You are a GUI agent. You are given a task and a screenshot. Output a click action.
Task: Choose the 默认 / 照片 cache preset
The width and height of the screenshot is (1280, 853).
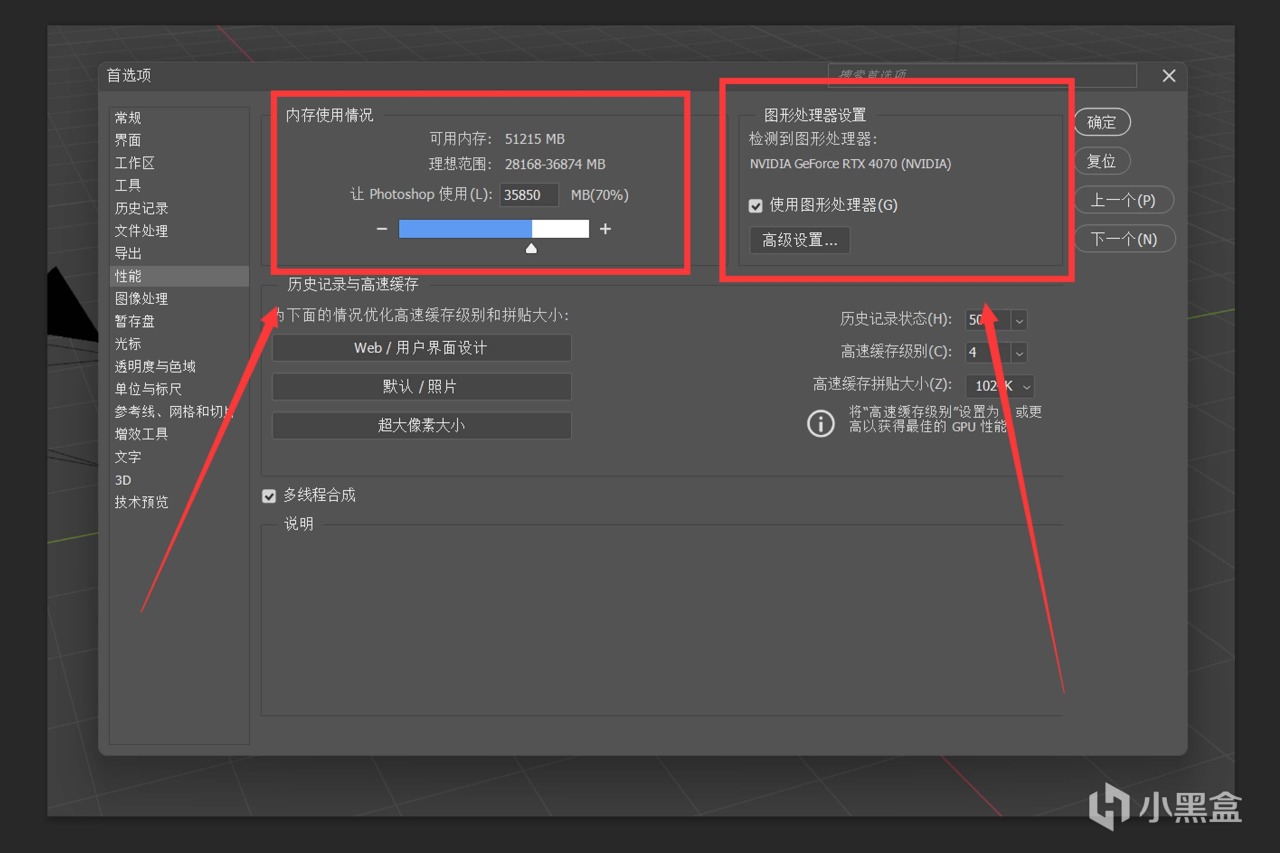pyautogui.click(x=421, y=386)
